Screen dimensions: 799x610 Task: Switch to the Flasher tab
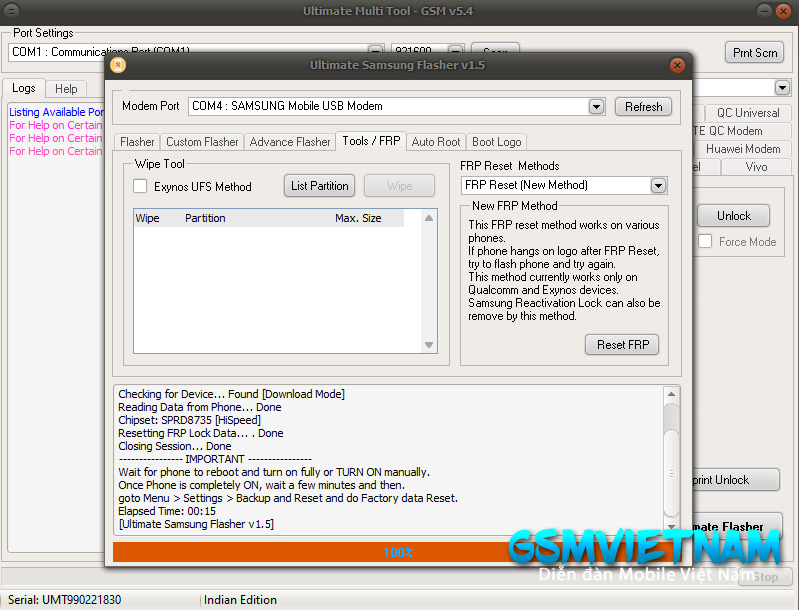137,142
